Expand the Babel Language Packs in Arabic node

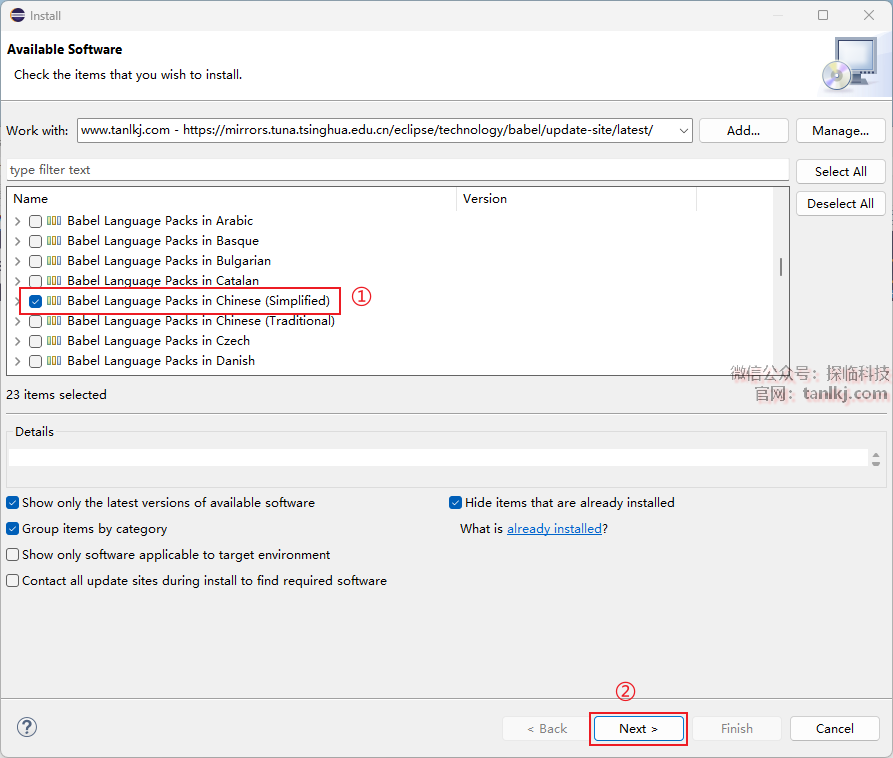(x=17, y=221)
